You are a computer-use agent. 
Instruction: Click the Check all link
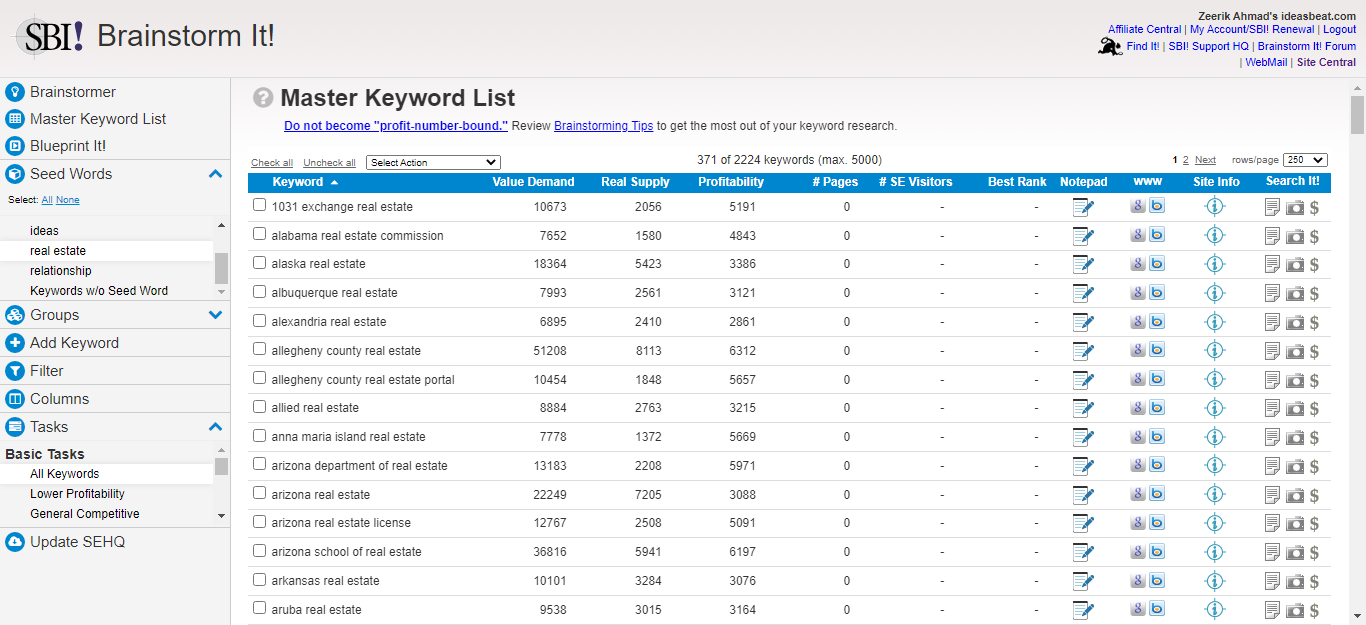point(272,163)
